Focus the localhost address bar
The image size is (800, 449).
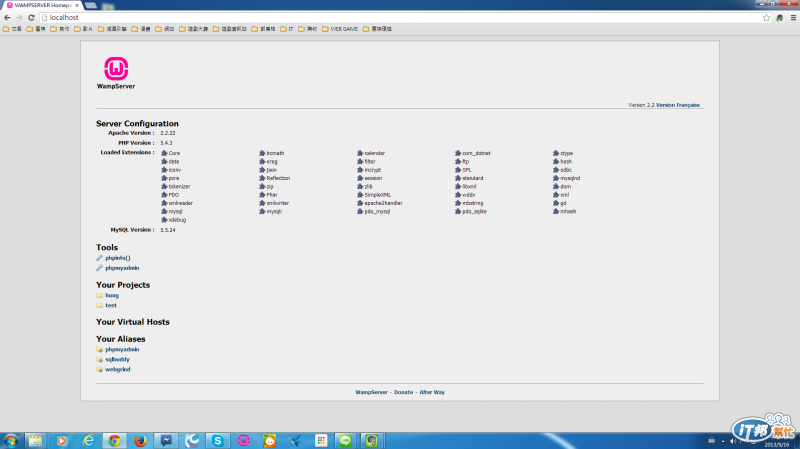[x=401, y=17]
